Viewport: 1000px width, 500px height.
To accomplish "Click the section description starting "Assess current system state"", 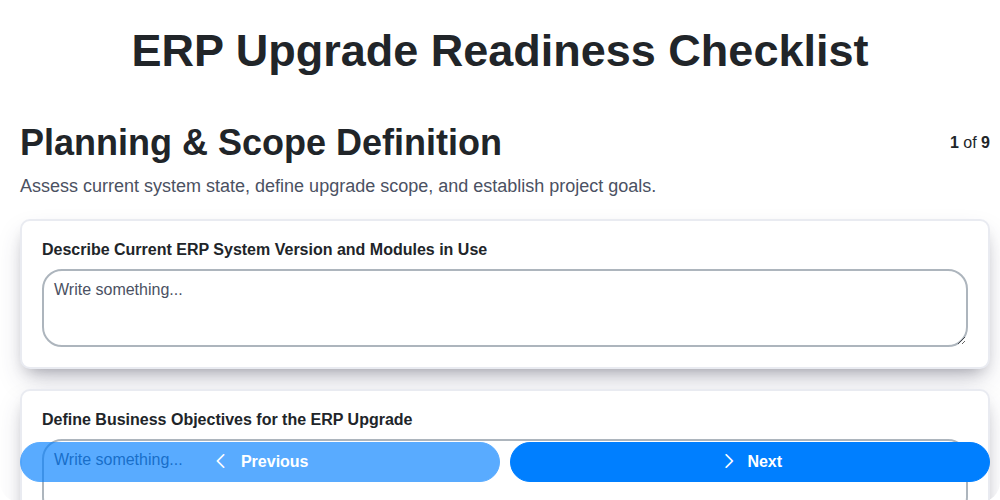I will [338, 186].
